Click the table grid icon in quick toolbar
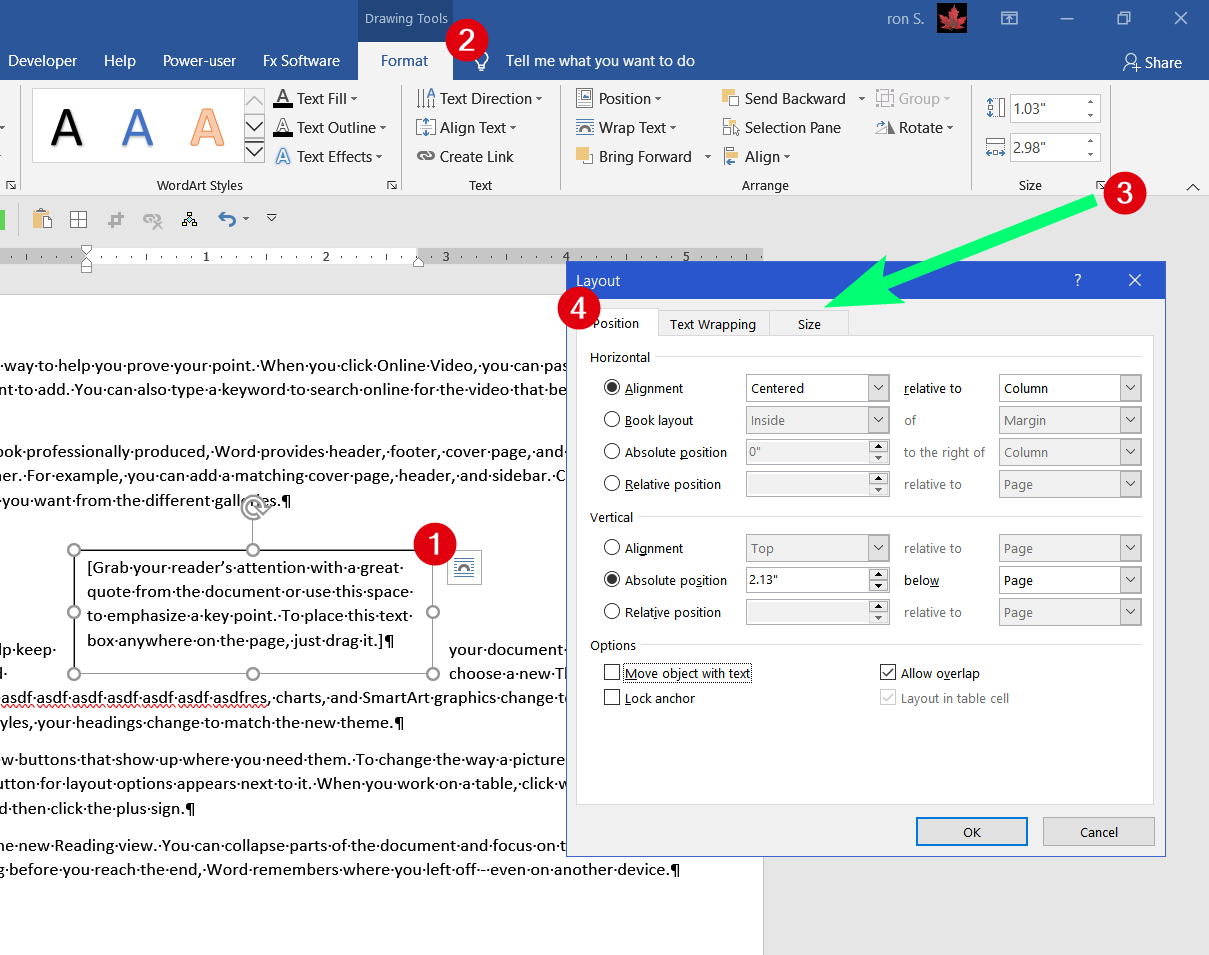Image resolution: width=1209 pixels, height=955 pixels. tap(78, 219)
